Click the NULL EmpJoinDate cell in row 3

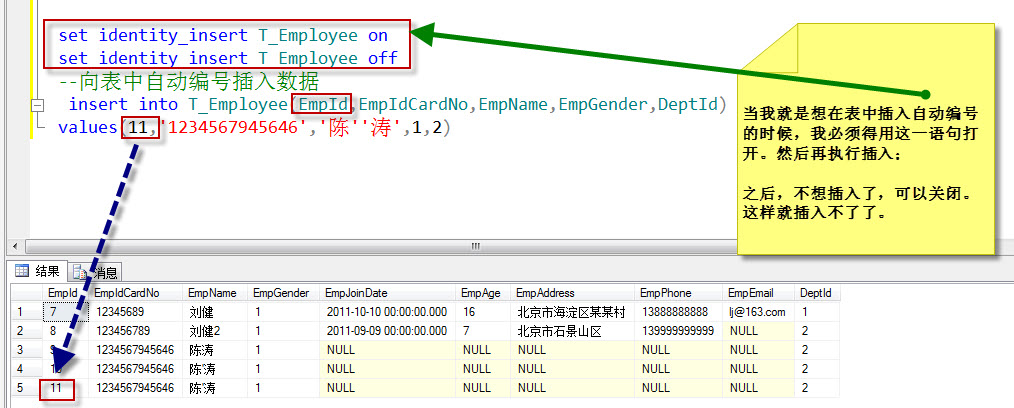pos(389,350)
